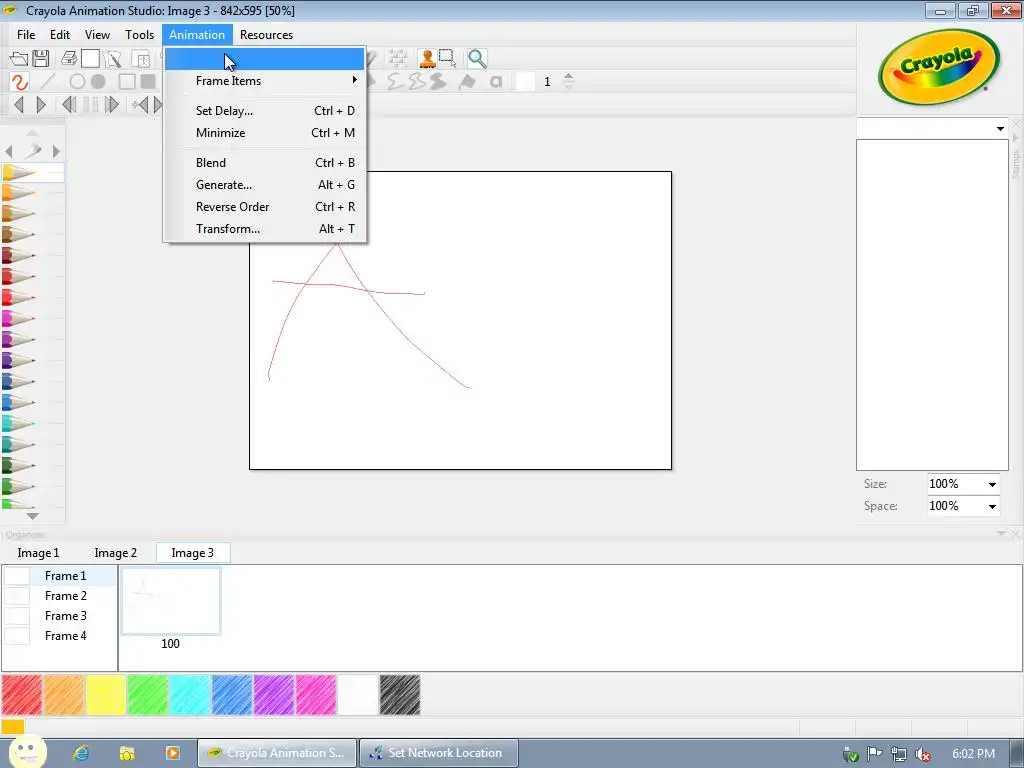The image size is (1024, 768).
Task: Pick the blue scribble color swatch
Action: coord(232,695)
